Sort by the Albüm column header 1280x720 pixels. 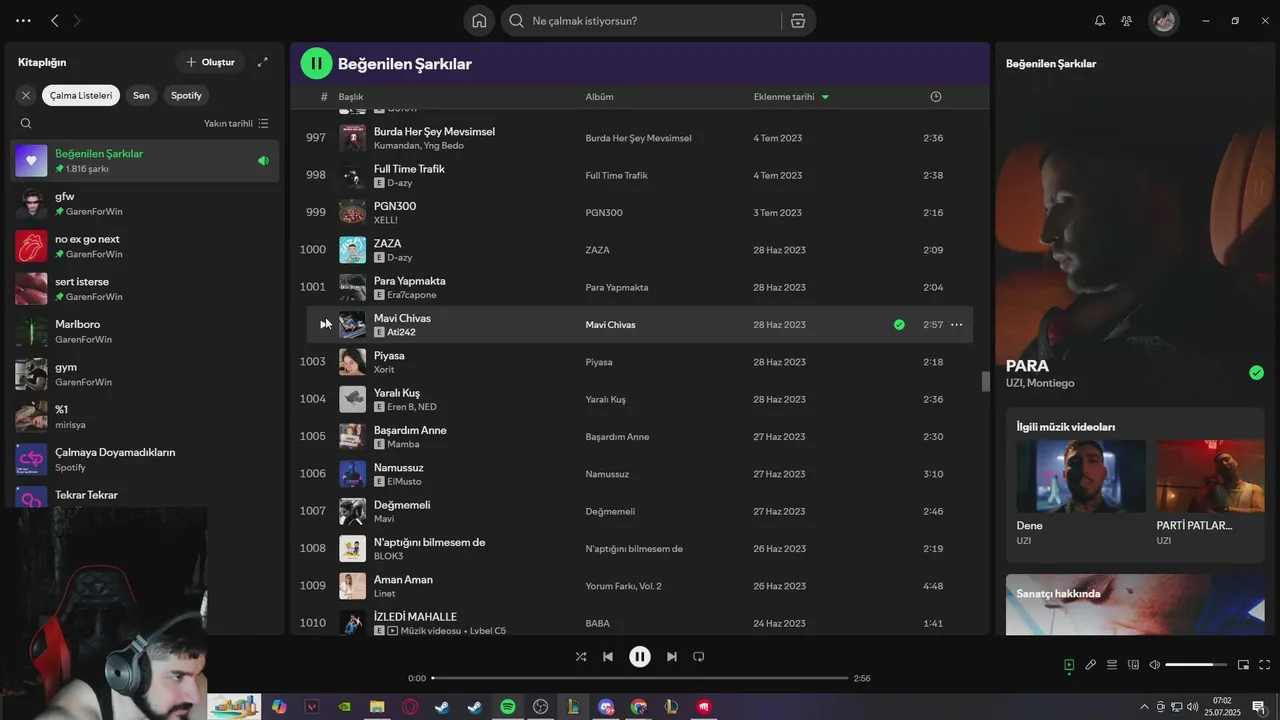[599, 97]
